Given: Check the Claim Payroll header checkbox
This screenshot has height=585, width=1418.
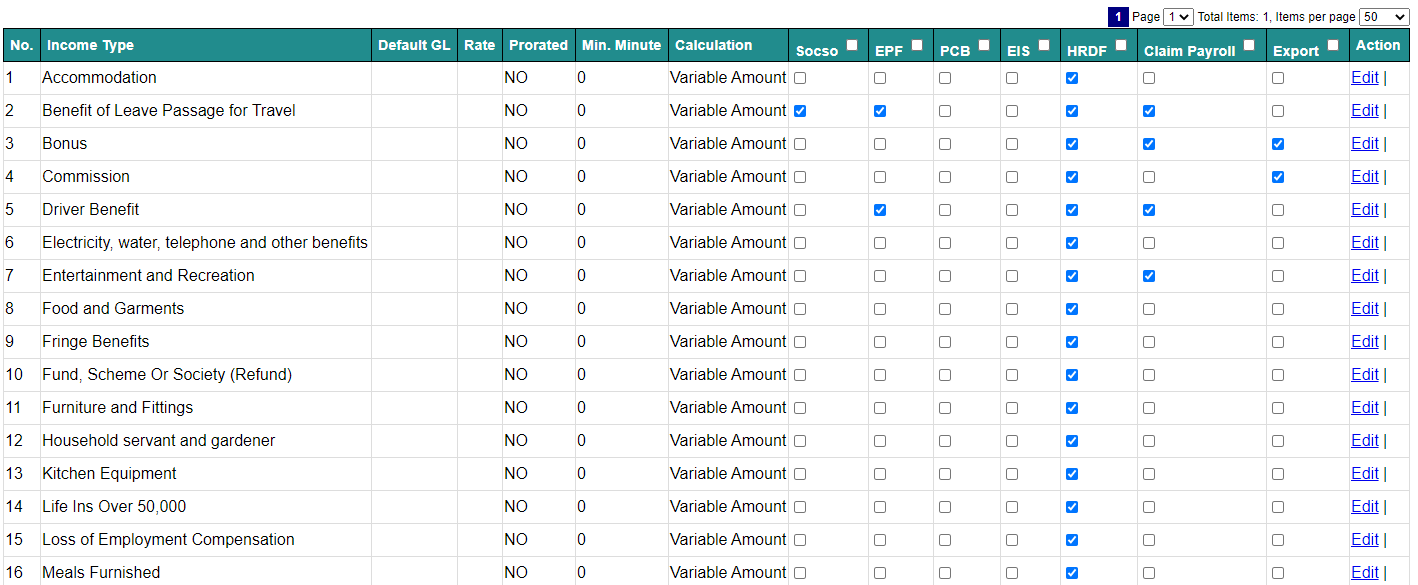Looking at the screenshot, I should [1249, 45].
